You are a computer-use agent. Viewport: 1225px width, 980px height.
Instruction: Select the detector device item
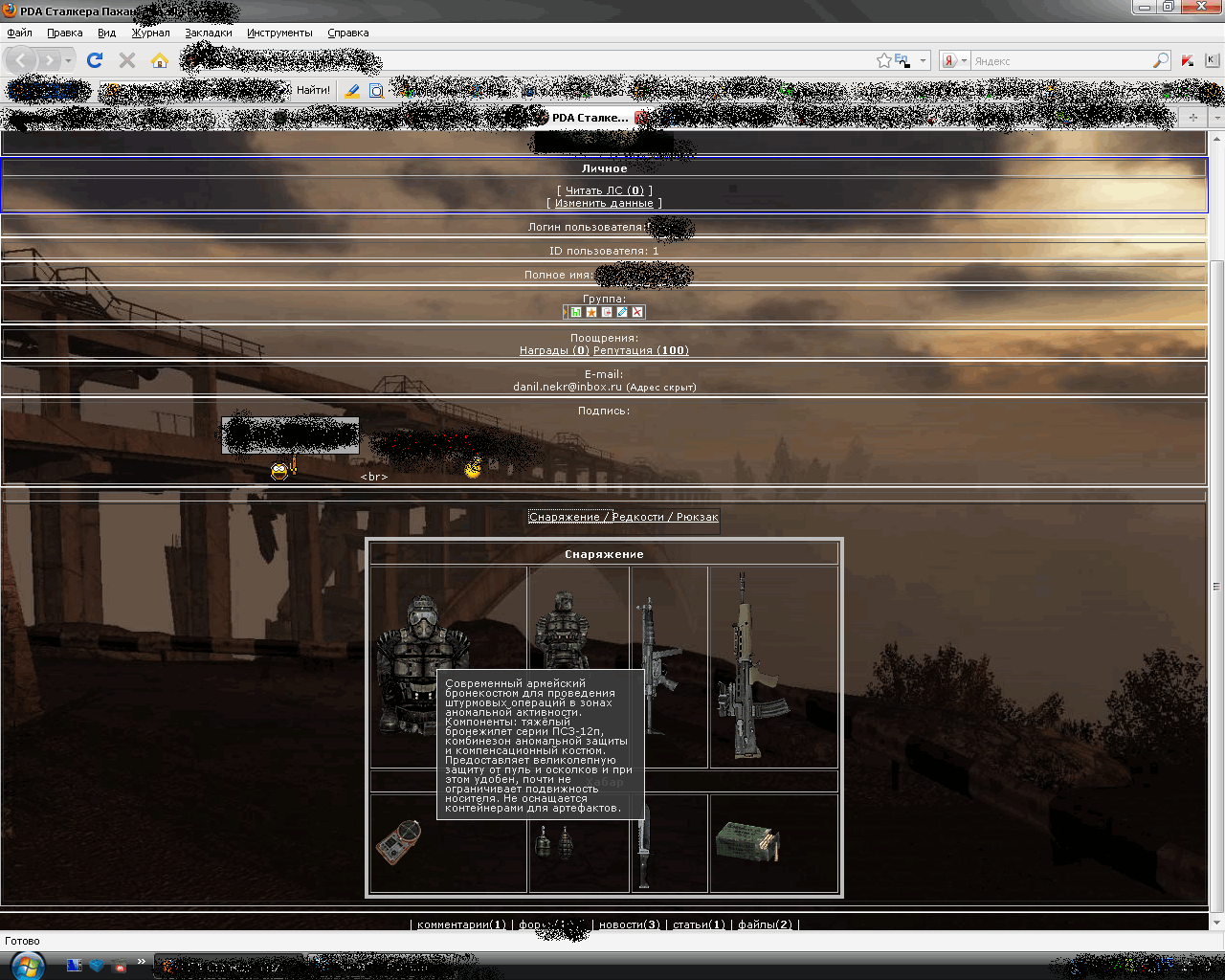(399, 842)
